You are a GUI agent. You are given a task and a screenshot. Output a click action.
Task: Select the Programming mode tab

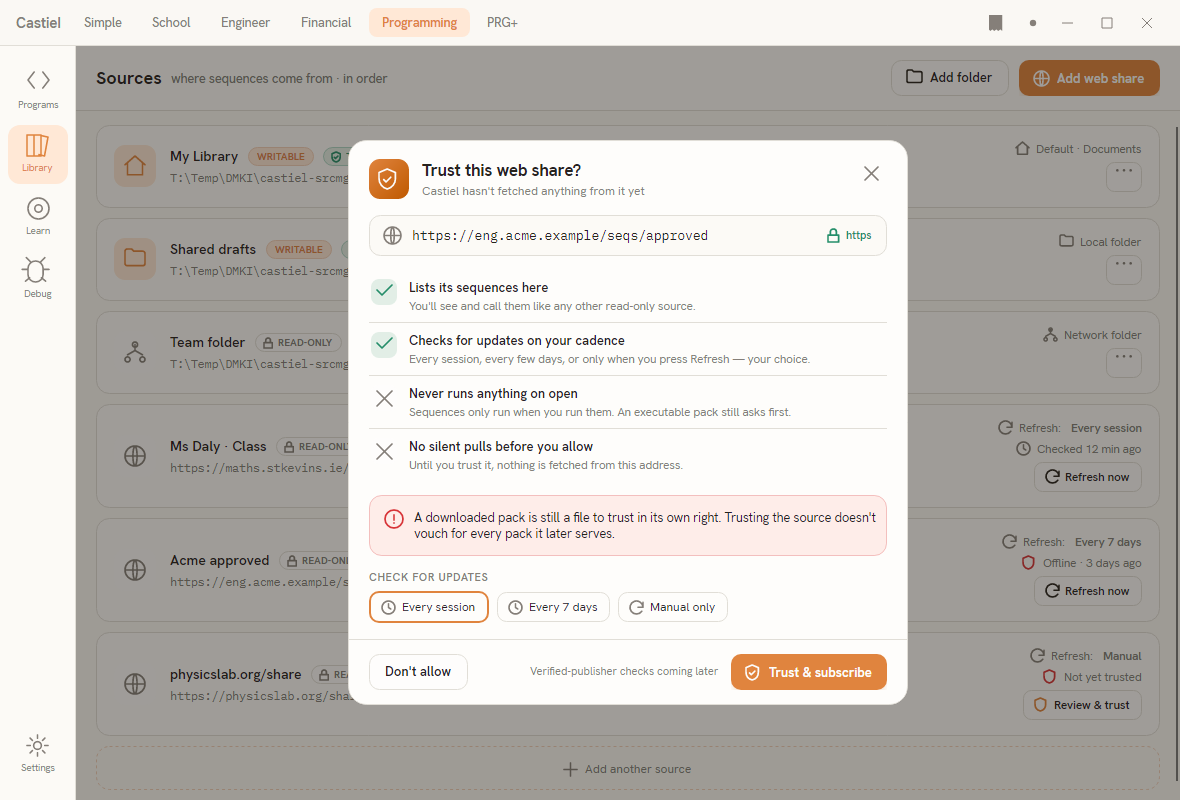coord(419,23)
